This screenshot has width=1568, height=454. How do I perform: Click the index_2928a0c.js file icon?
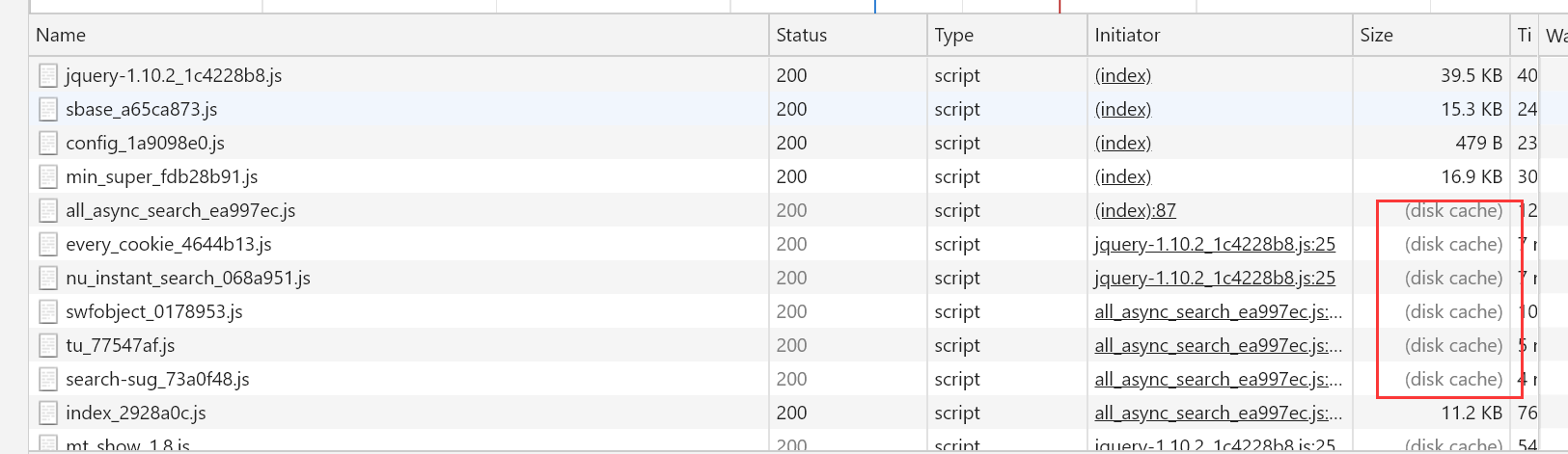[x=48, y=413]
